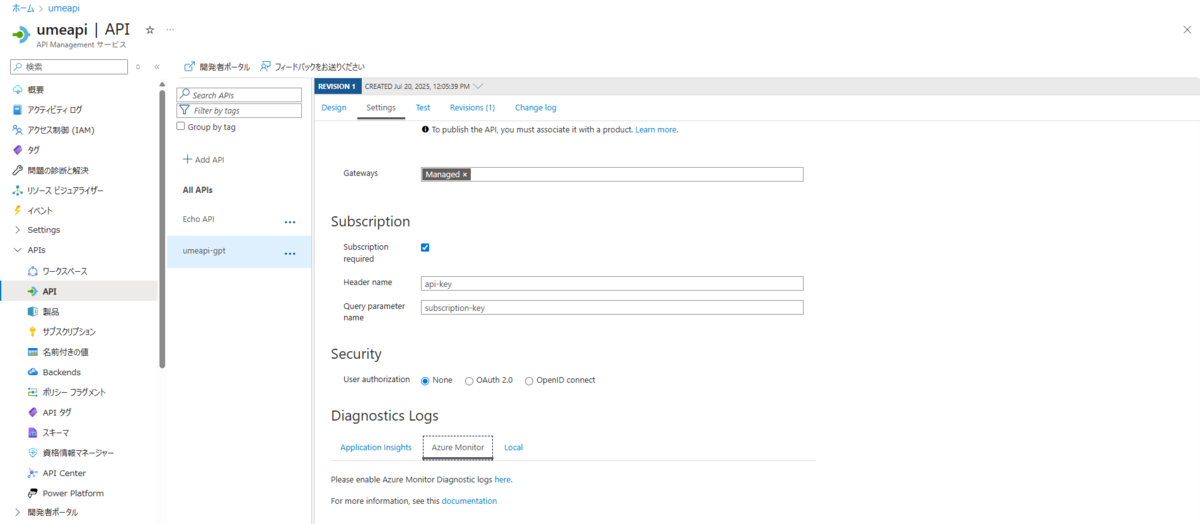Follow the Learn more link
Screen dimensions: 1200x524
[x=656, y=130]
